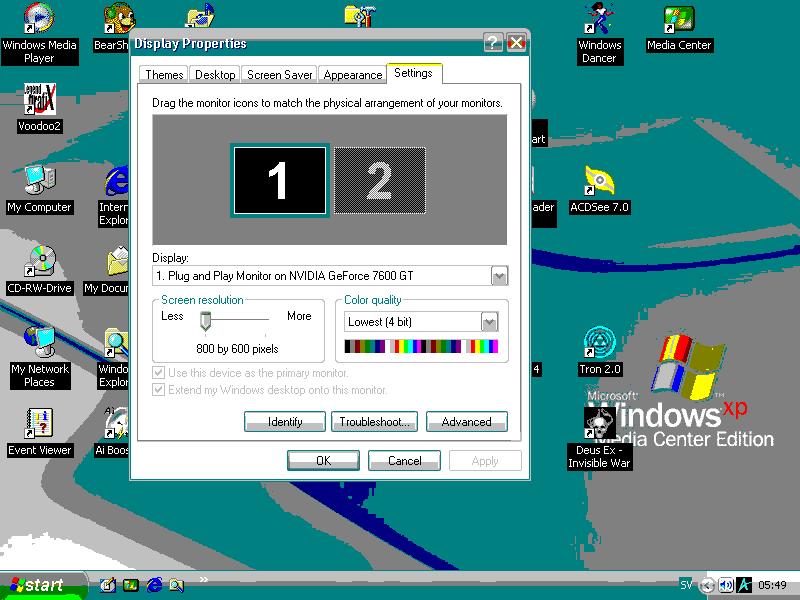Click the SV language indicator in tray
Image resolution: width=800 pixels, height=600 pixels.
[x=686, y=585]
